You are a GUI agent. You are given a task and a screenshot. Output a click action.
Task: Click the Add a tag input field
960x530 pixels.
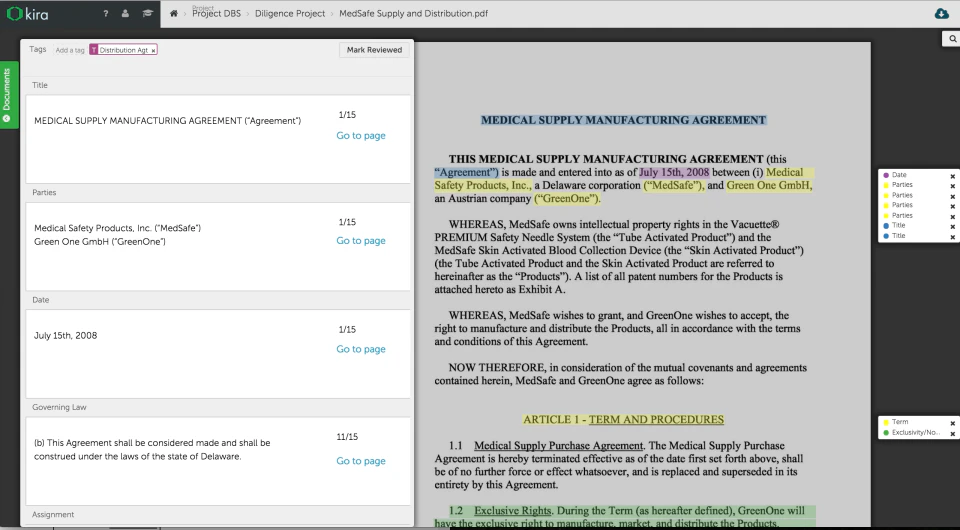[x=70, y=50]
